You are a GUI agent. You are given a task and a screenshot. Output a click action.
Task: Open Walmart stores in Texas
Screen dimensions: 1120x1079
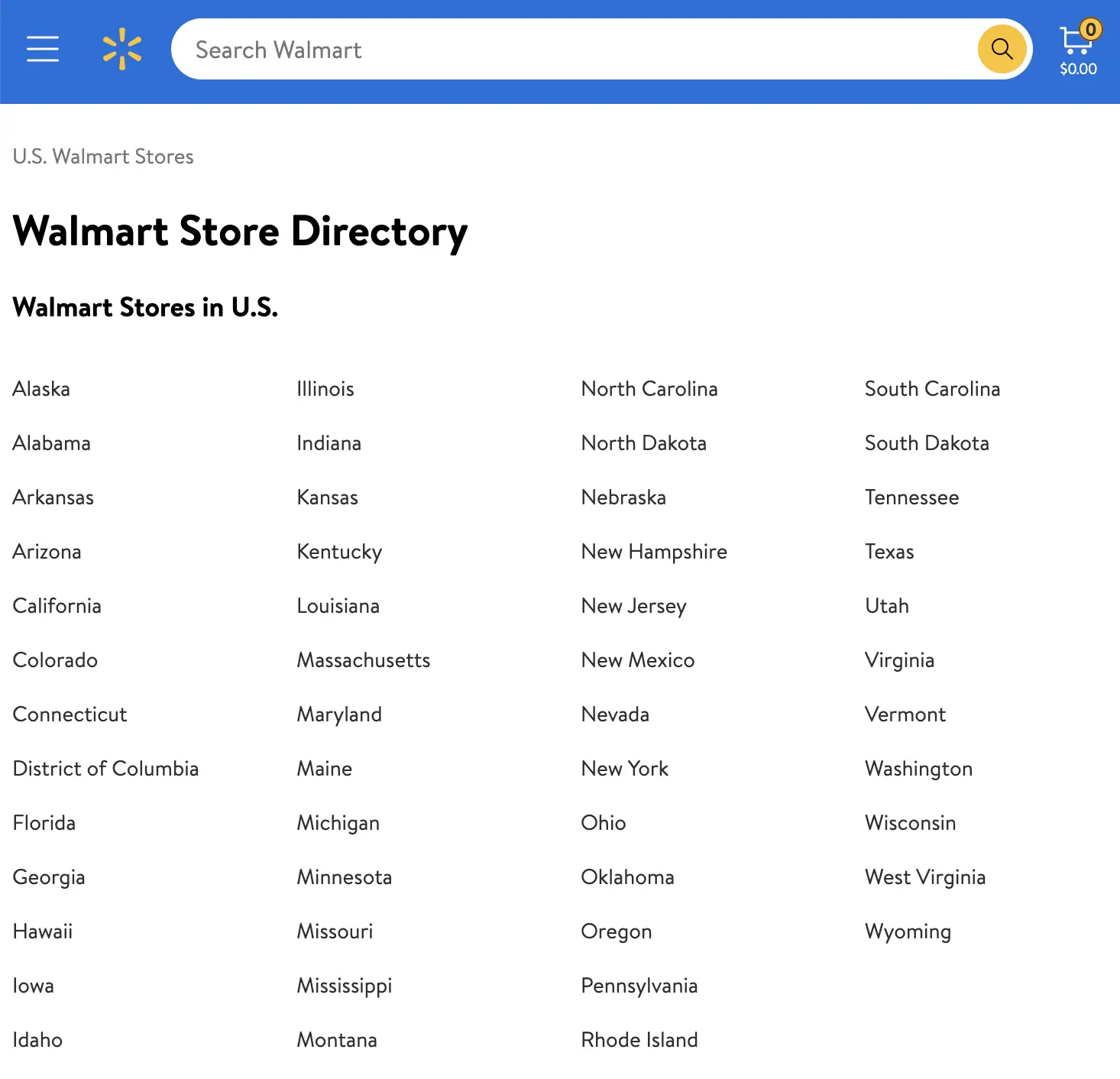[x=889, y=552]
